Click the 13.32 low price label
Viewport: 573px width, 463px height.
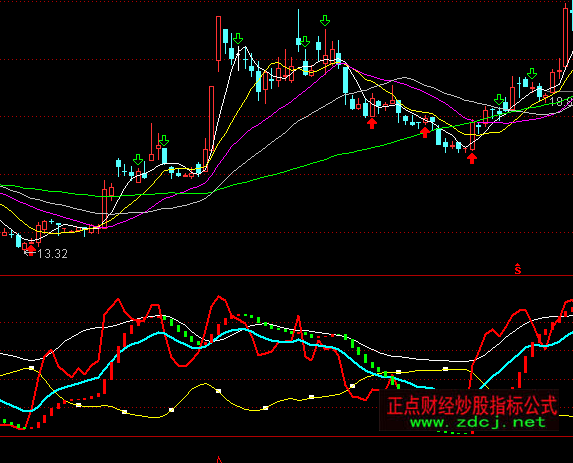pyautogui.click(x=53, y=254)
